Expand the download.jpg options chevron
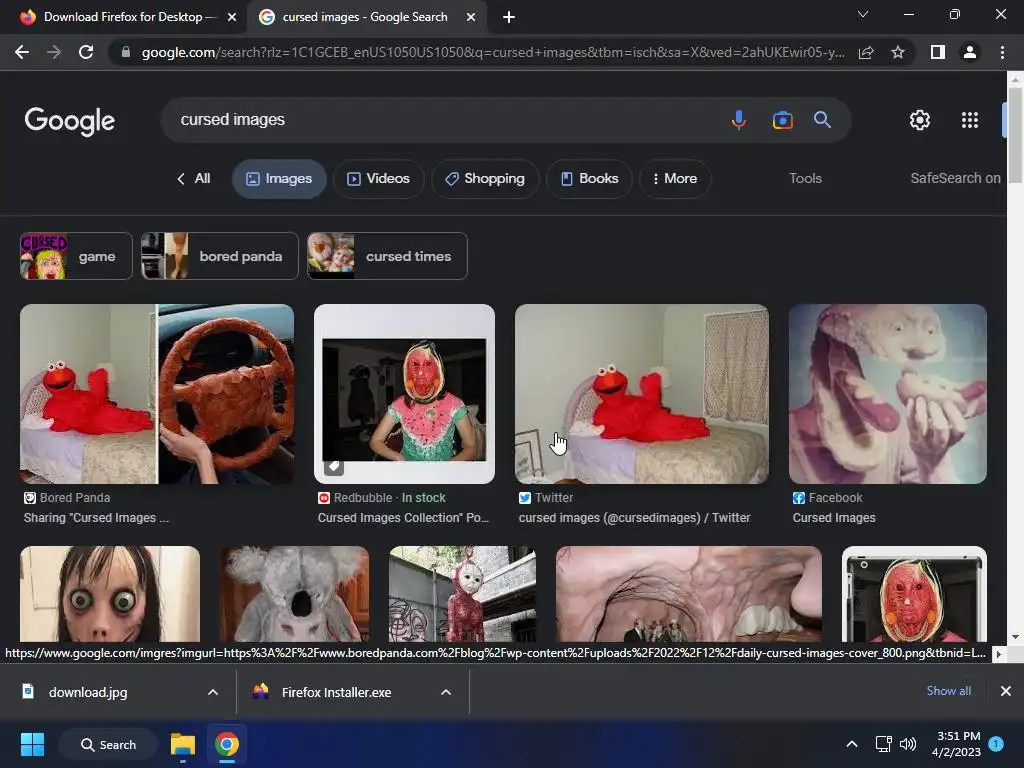Screen dimensions: 1024x768 pyautogui.click(x=213, y=692)
